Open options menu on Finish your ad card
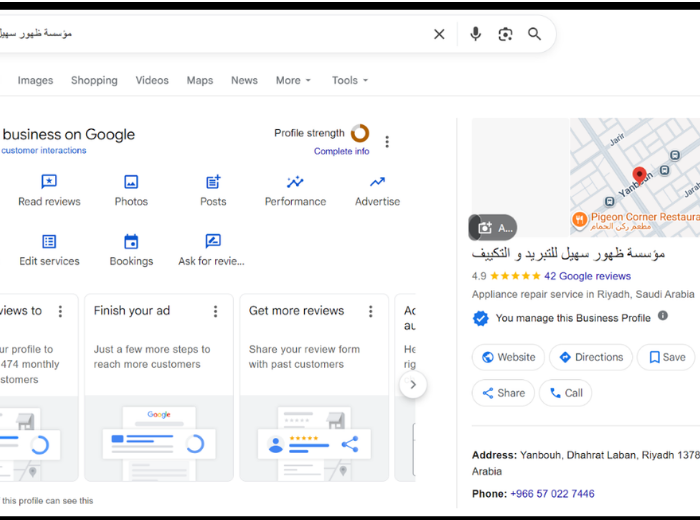700x520 pixels. point(215,311)
